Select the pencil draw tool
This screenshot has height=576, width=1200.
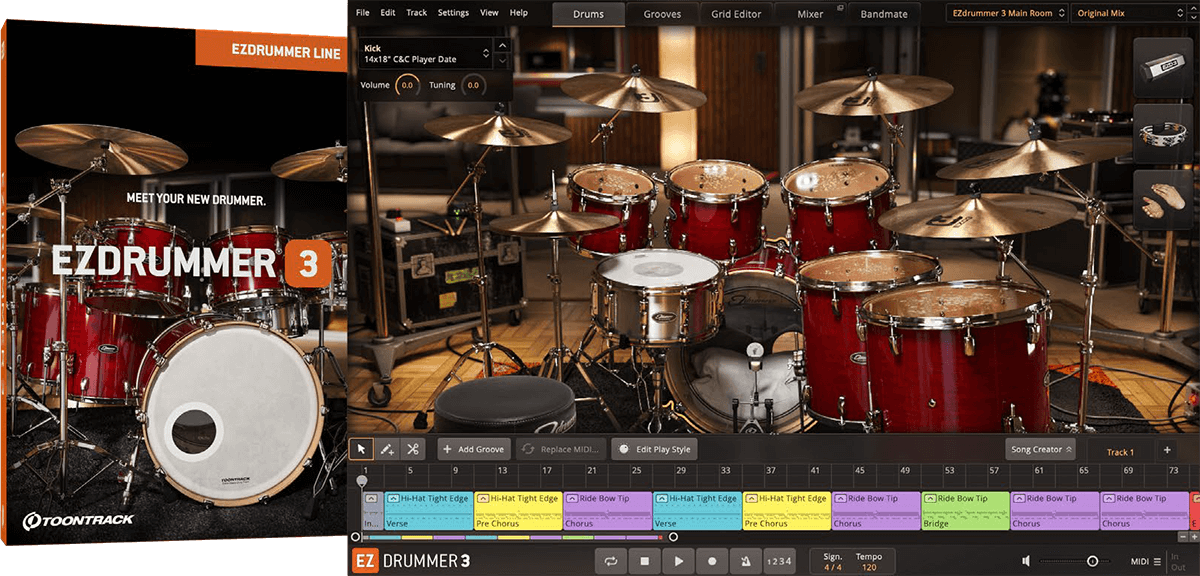click(387, 448)
